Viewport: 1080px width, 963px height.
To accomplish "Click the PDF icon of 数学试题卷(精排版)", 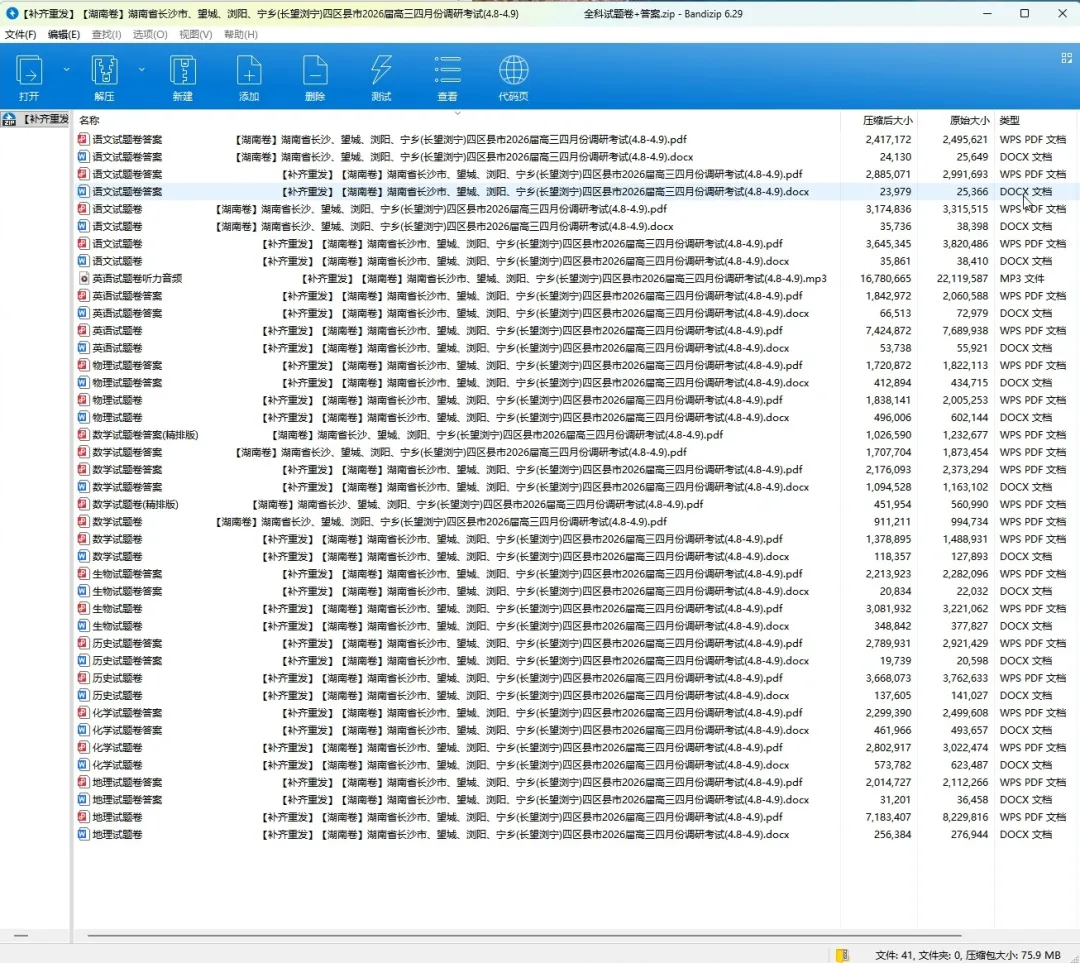I will coord(83,504).
